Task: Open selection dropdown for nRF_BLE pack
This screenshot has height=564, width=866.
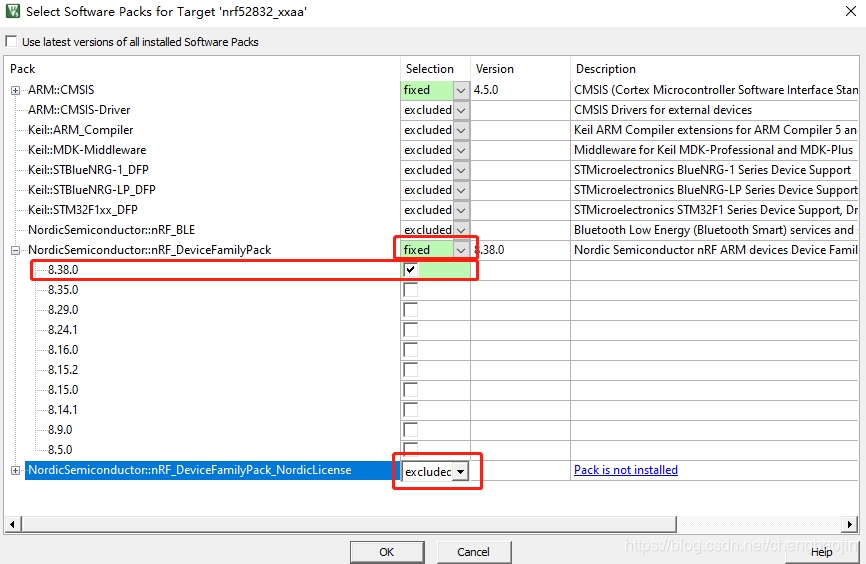Action: (x=461, y=230)
